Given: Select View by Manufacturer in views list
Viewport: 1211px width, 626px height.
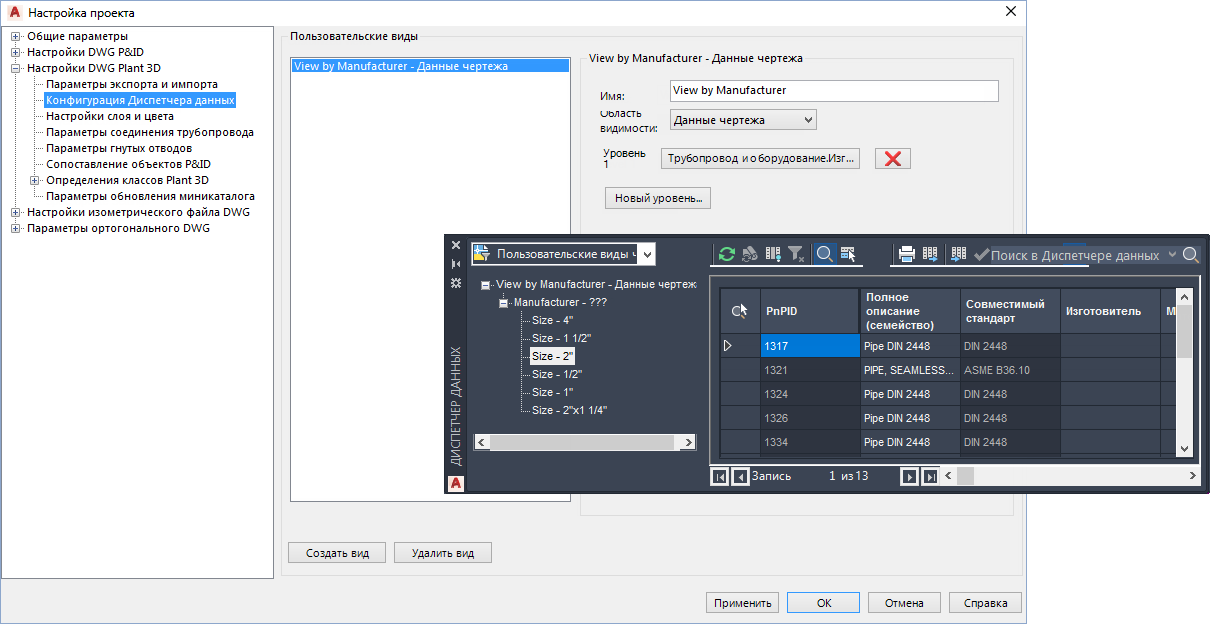Looking at the screenshot, I should 430,66.
